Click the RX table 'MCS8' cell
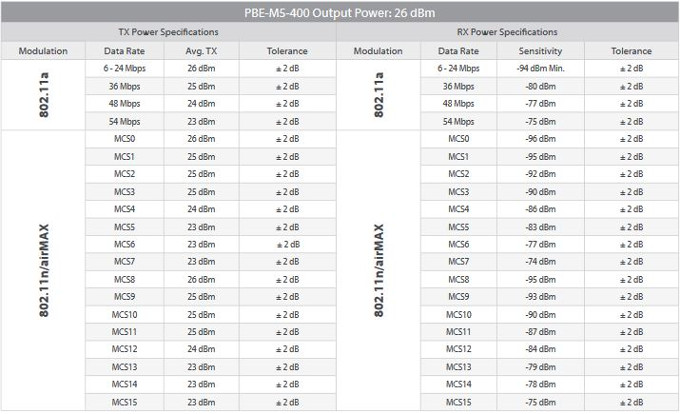Image resolution: width=680 pixels, height=414 pixels. 459,280
